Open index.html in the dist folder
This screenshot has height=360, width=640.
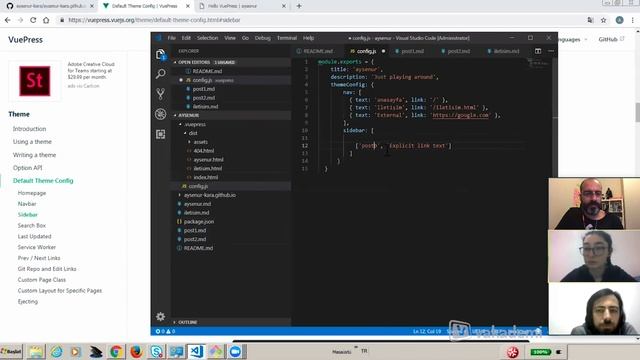pyautogui.click(x=206, y=177)
